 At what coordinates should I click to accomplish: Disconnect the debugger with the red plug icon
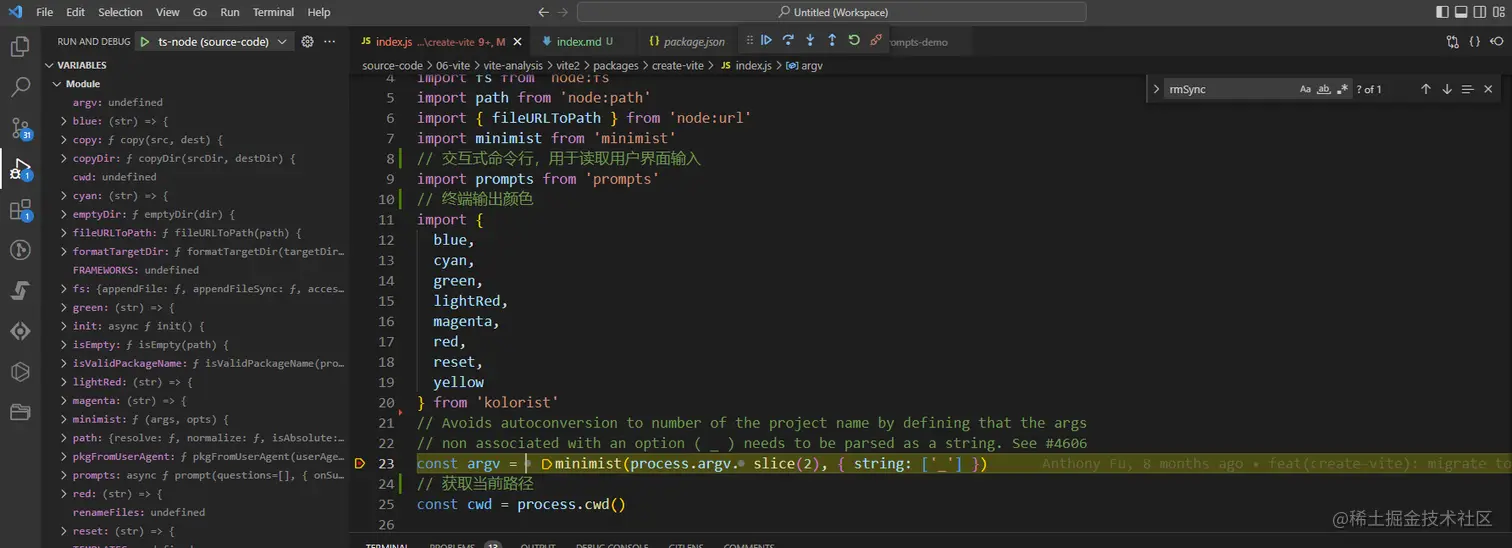tap(876, 40)
